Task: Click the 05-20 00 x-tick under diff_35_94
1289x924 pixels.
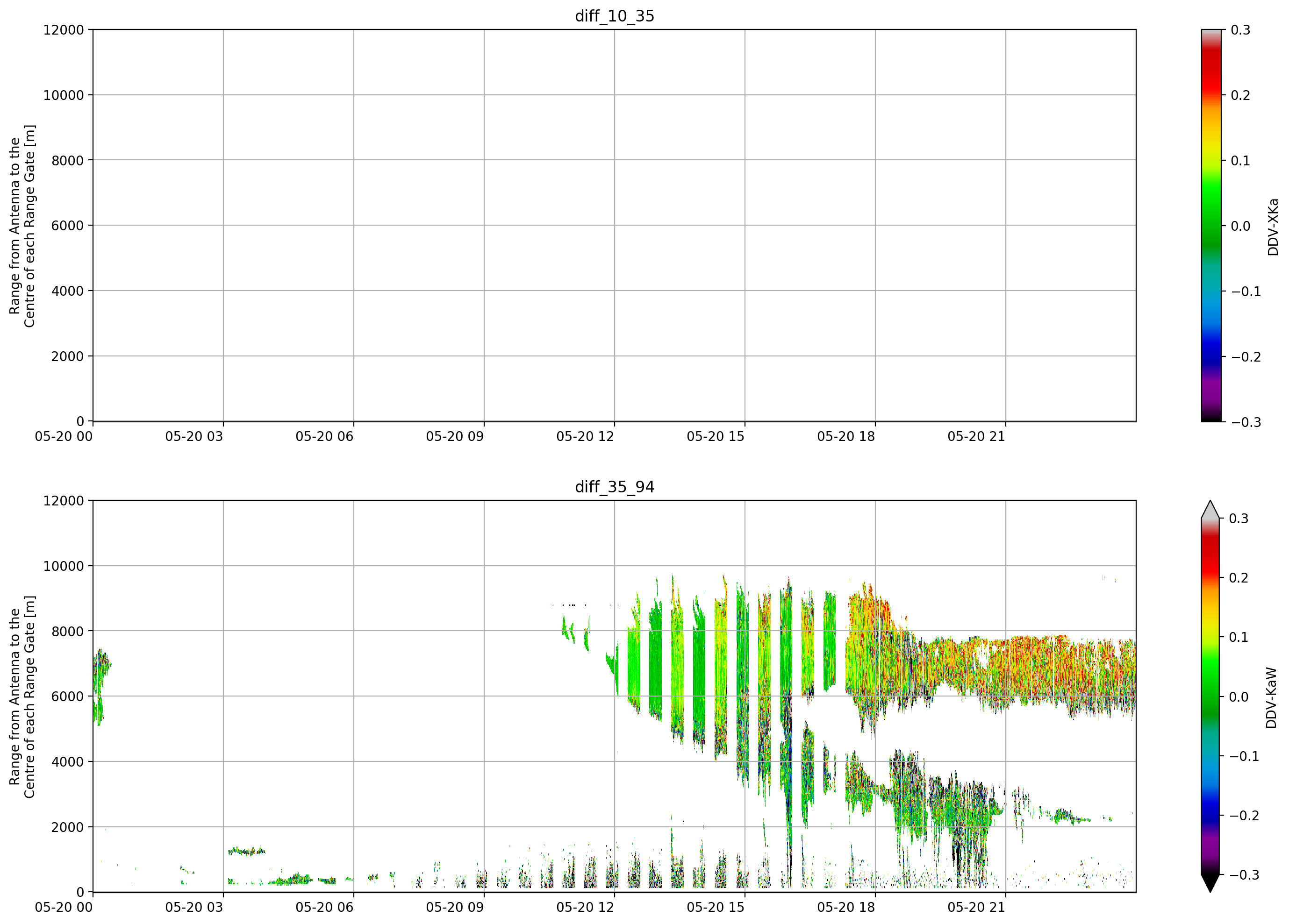Action: click(x=64, y=908)
